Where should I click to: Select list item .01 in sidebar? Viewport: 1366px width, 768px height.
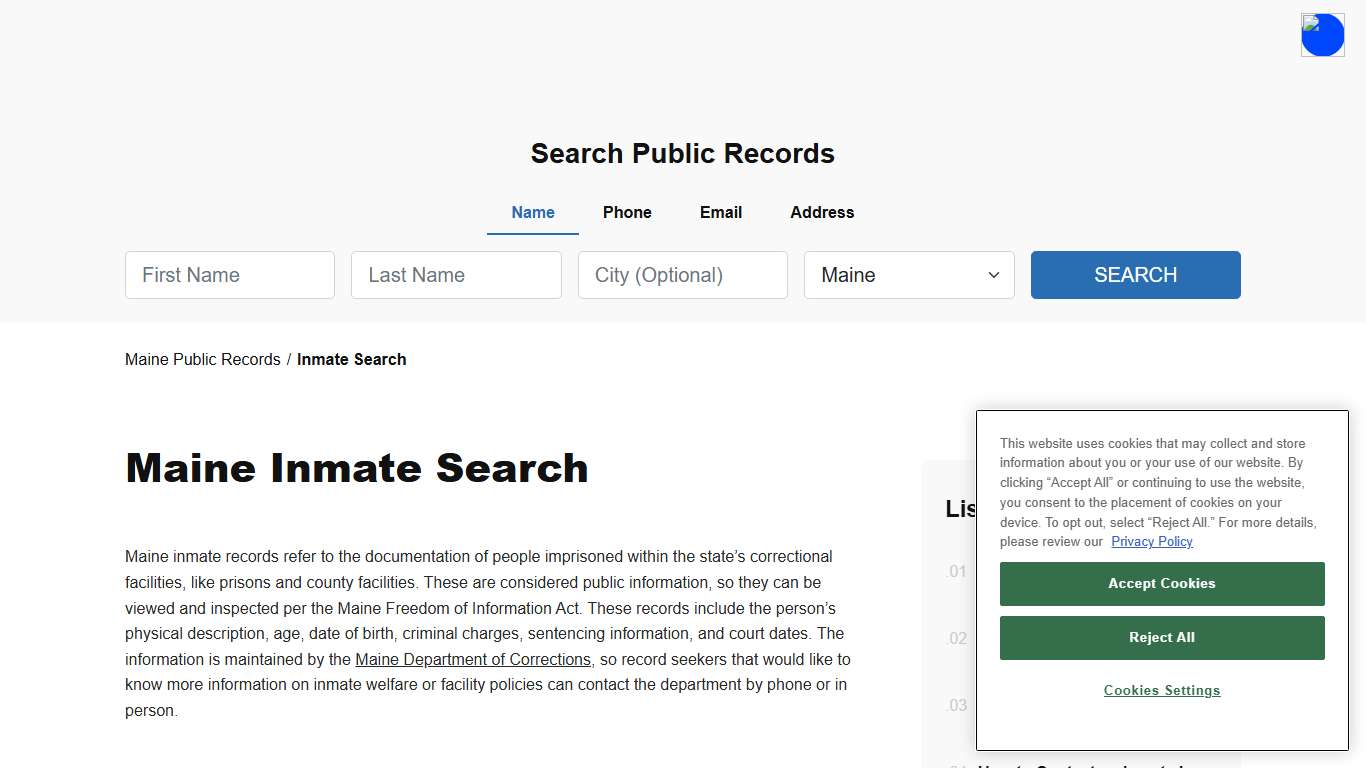point(955,571)
